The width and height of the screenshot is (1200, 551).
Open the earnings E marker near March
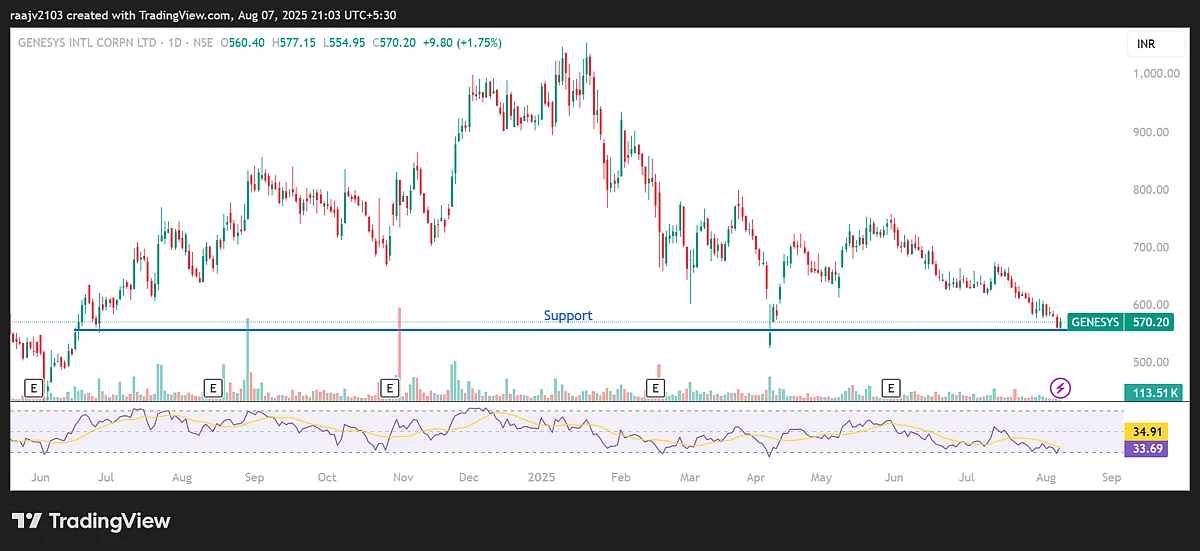(x=656, y=387)
